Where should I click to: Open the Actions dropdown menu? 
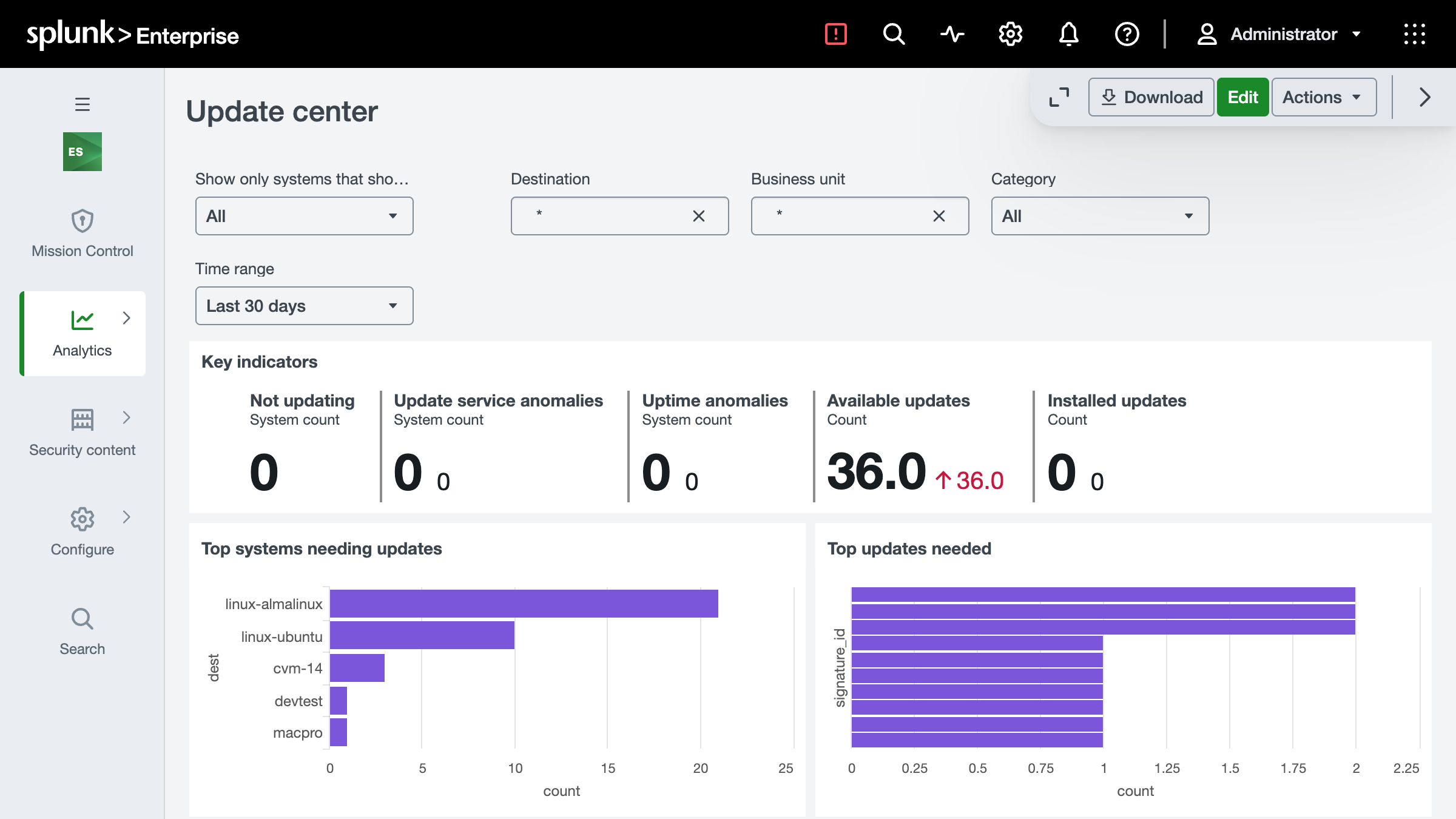click(x=1324, y=97)
